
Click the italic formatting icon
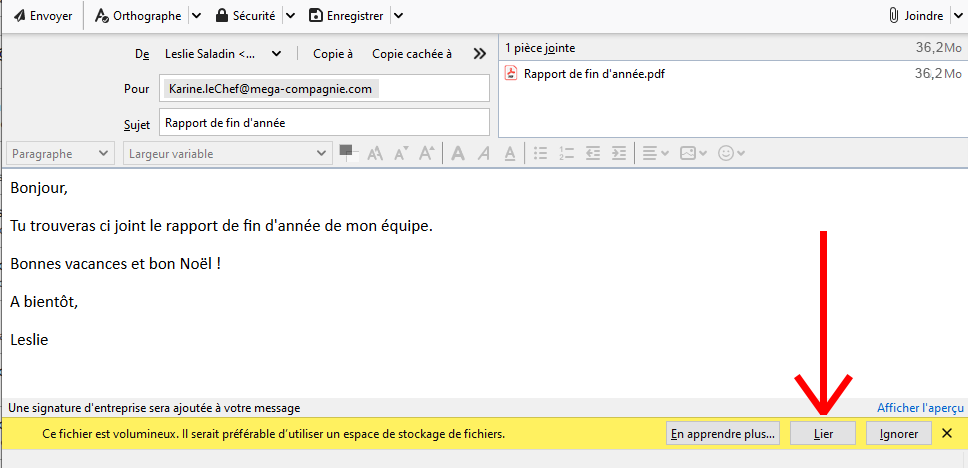(x=484, y=153)
